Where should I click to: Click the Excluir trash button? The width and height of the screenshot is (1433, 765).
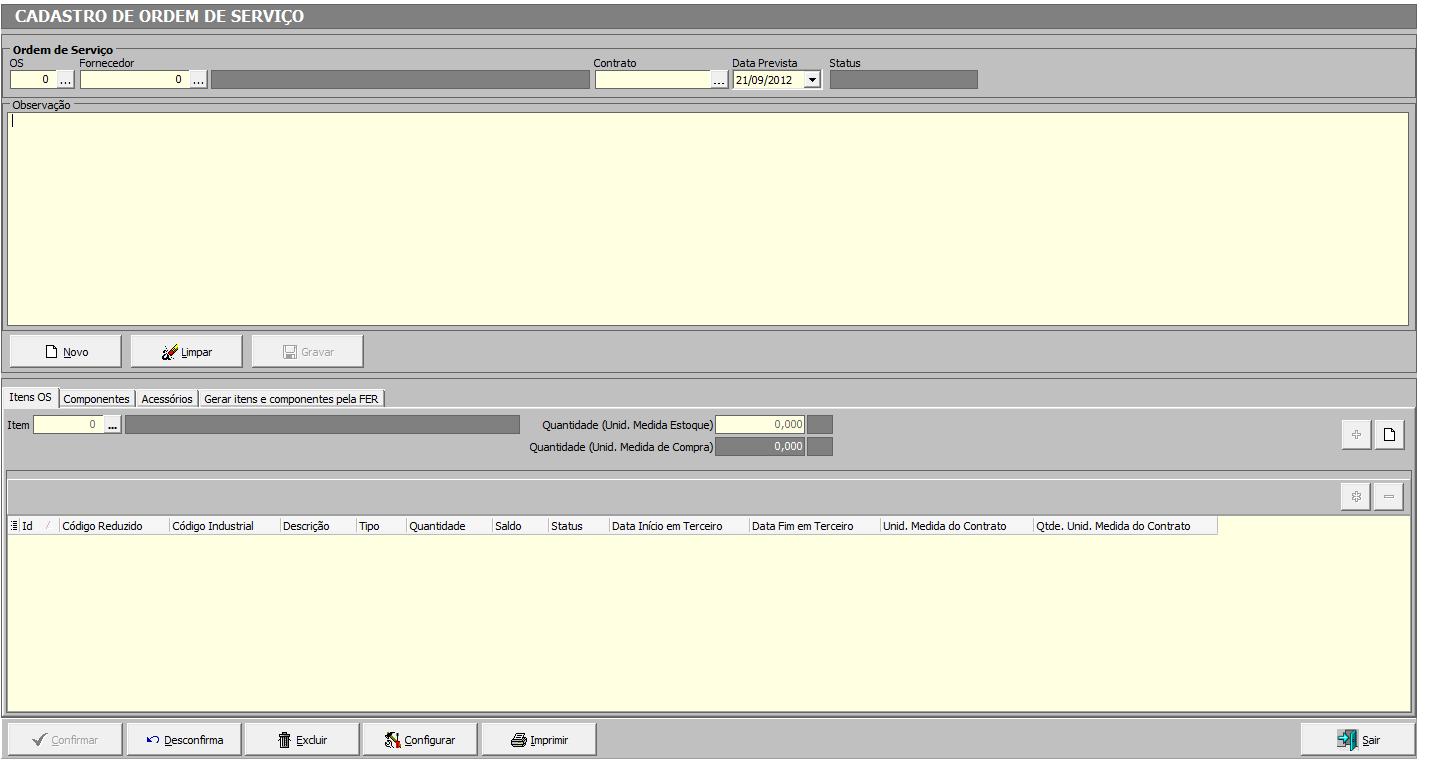[302, 740]
